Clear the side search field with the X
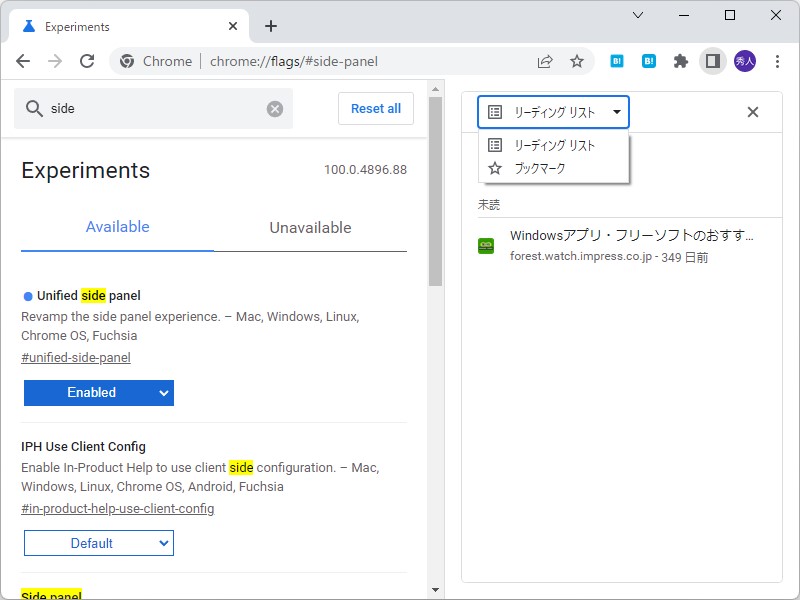Viewport: 800px width, 600px height. click(275, 109)
